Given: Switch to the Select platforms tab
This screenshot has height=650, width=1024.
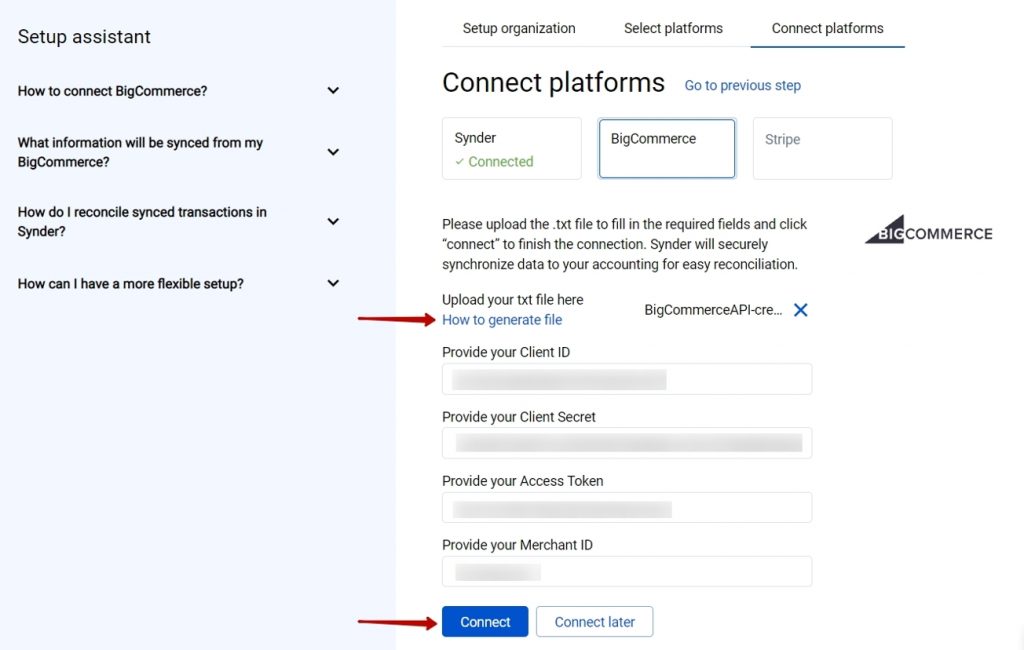Looking at the screenshot, I should click(673, 28).
